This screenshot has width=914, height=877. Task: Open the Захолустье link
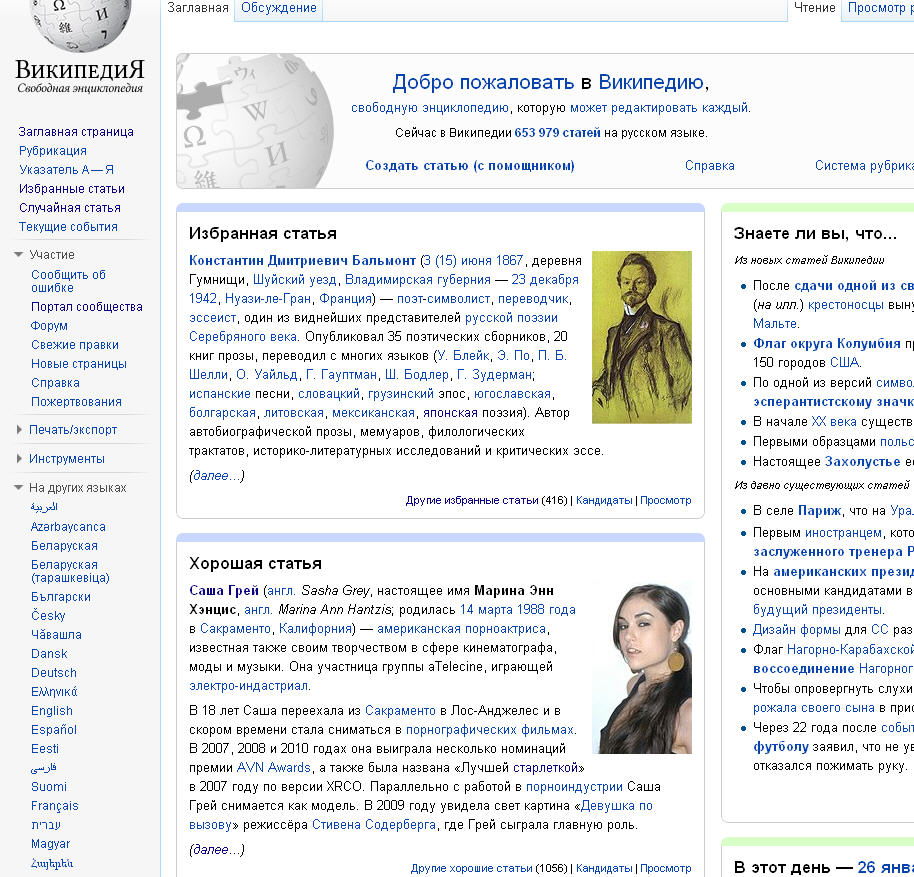pyautogui.click(x=863, y=462)
